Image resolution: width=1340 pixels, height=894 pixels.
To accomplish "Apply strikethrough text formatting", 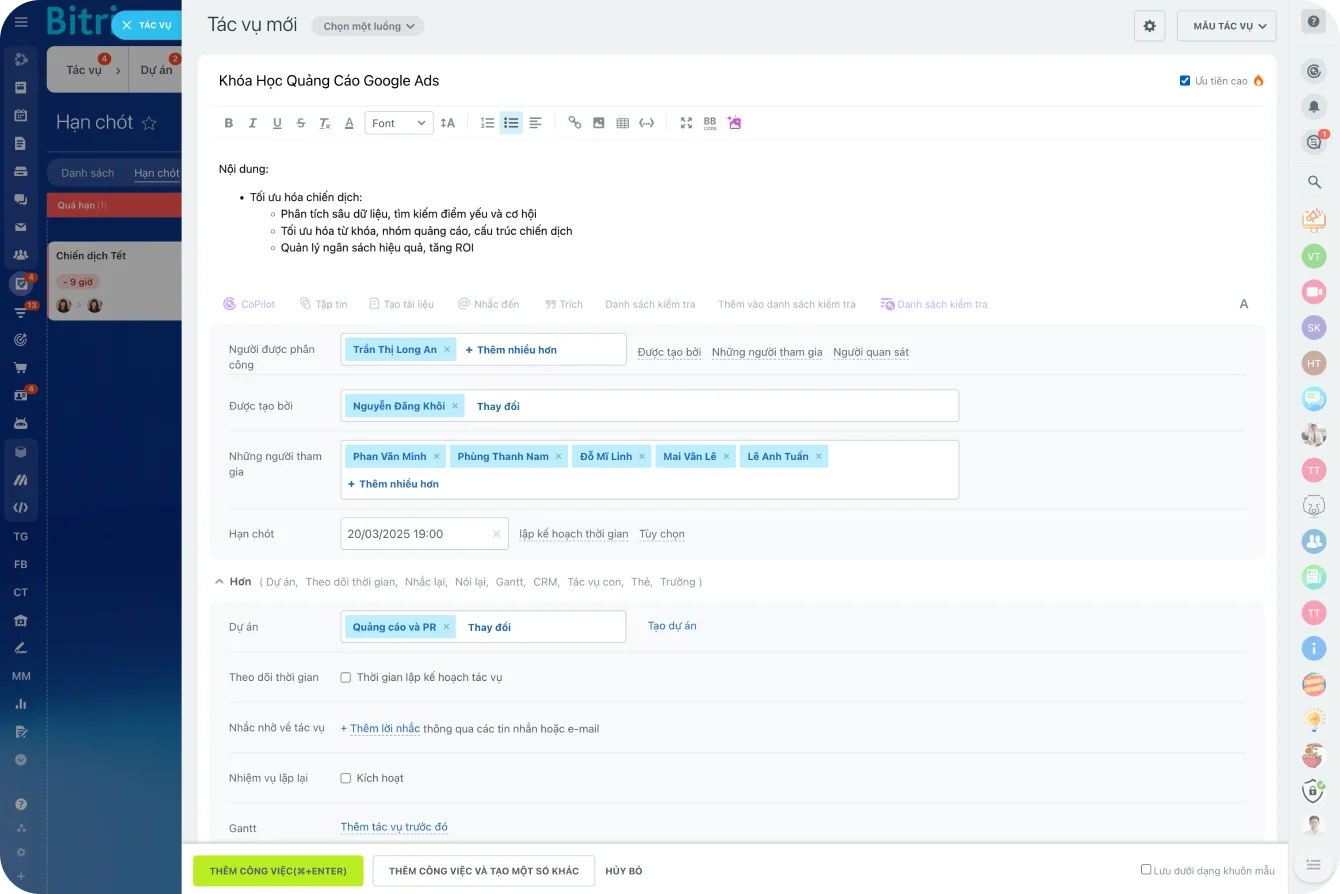I will click(x=301, y=123).
